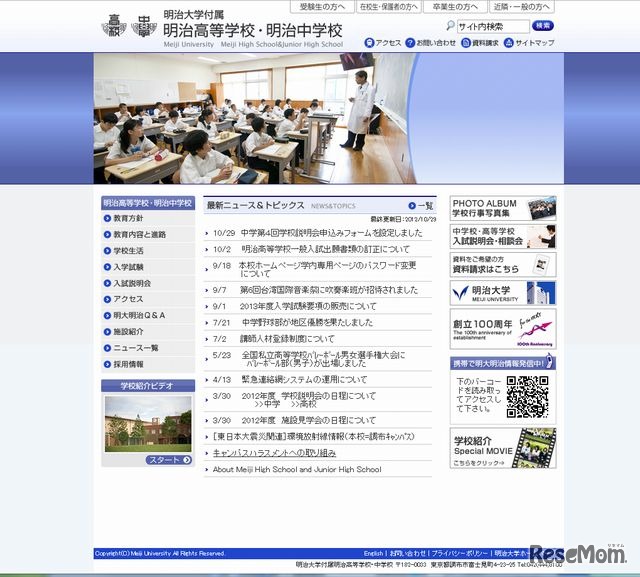Click bullet icon next to 教育方針

[x=107, y=218]
